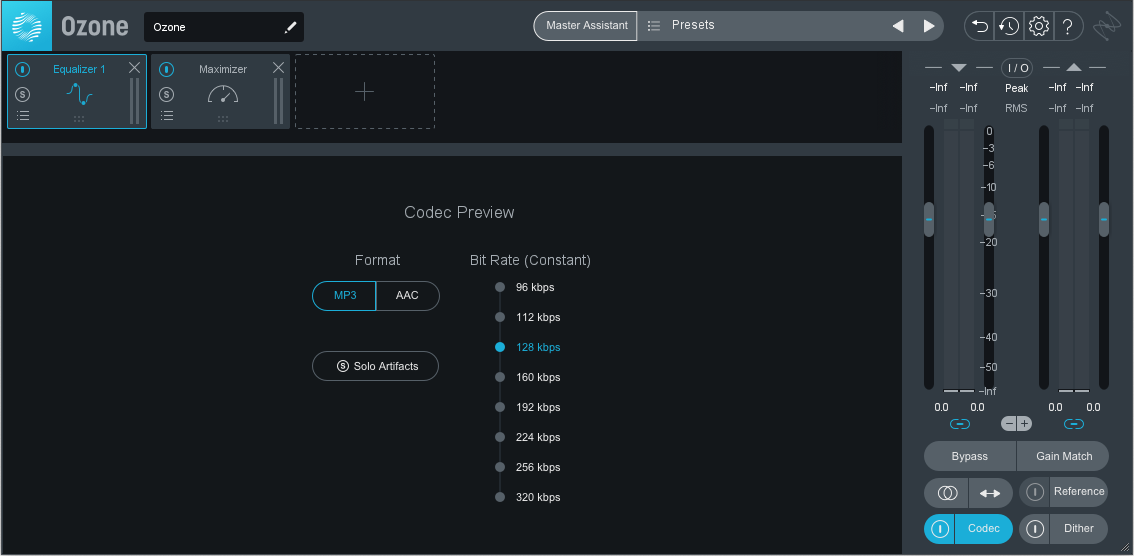Click the Peak meter label
The image size is (1134, 556).
pos(1016,88)
